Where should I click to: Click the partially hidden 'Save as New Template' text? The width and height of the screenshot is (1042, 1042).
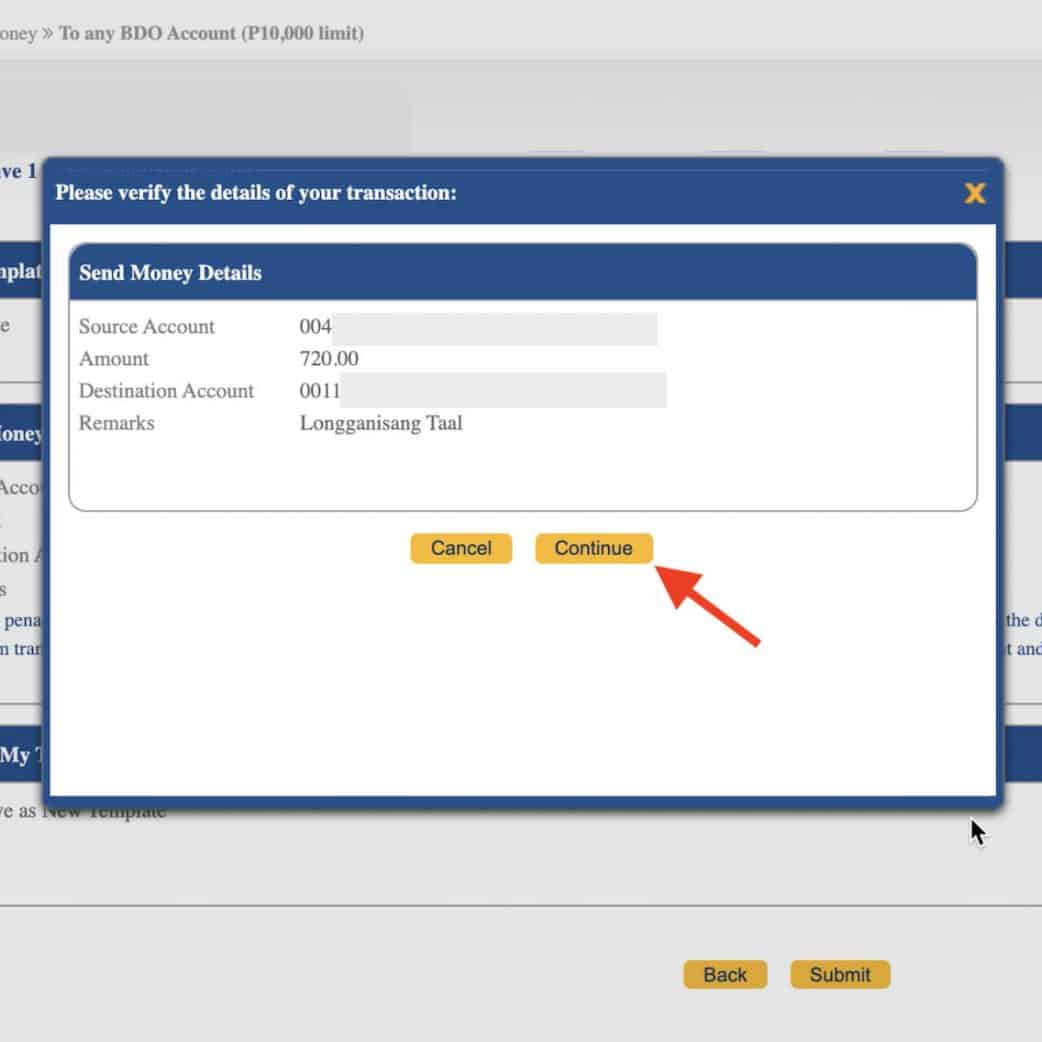(100, 812)
